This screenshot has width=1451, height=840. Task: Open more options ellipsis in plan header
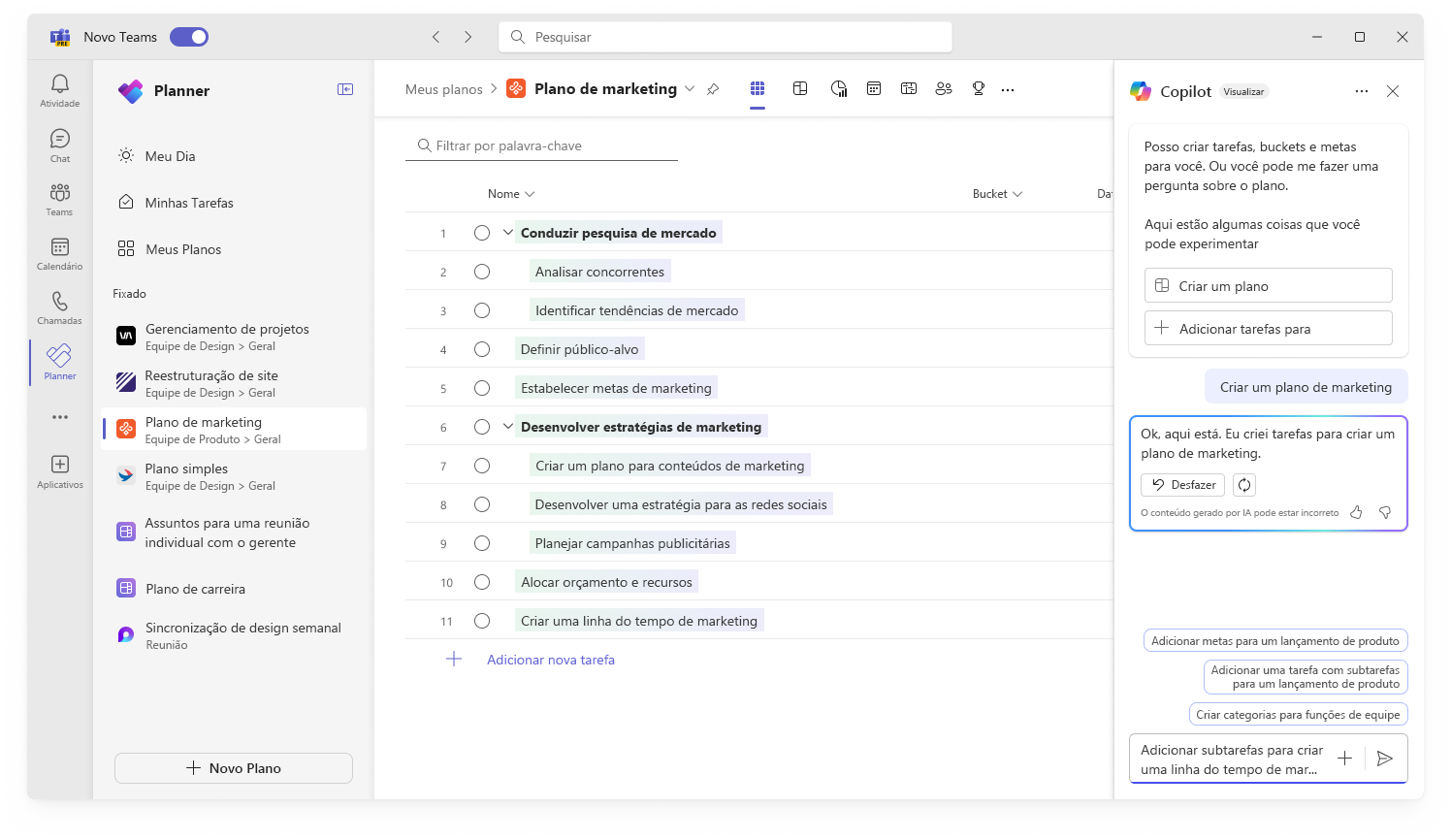pyautogui.click(x=1008, y=89)
